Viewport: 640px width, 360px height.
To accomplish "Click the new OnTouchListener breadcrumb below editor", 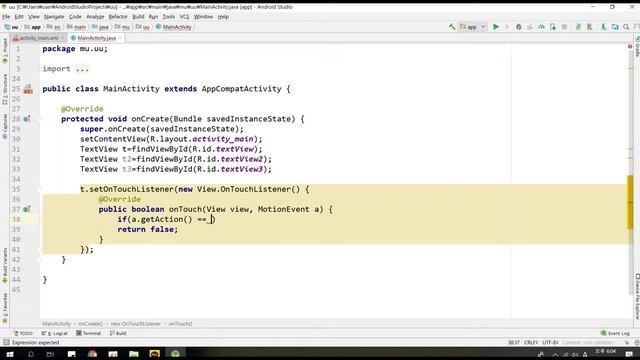I will click(136, 324).
